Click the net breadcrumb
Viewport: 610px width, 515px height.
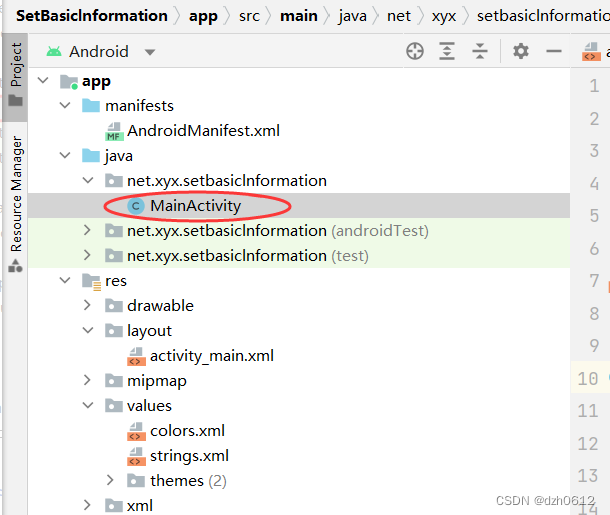coord(399,16)
